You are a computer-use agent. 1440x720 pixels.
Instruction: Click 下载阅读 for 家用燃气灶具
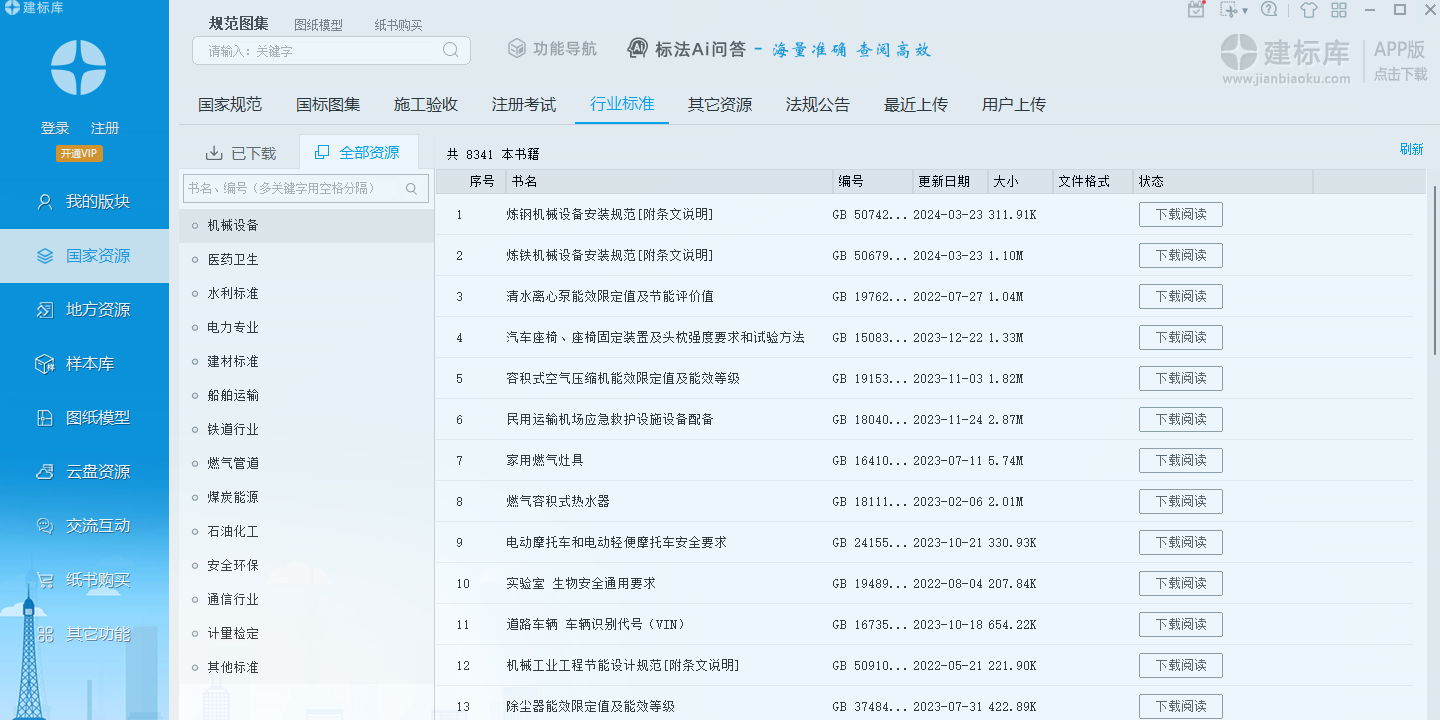click(1180, 460)
